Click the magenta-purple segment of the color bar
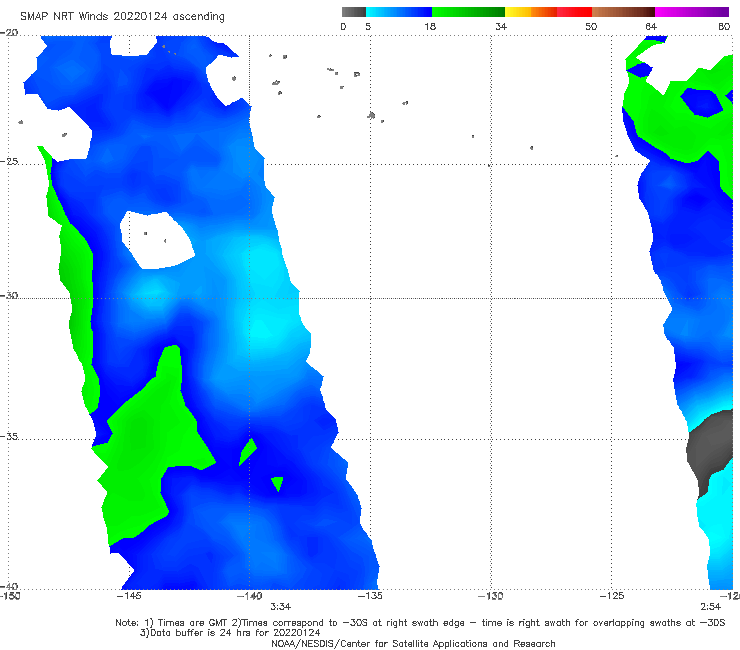 (692, 12)
